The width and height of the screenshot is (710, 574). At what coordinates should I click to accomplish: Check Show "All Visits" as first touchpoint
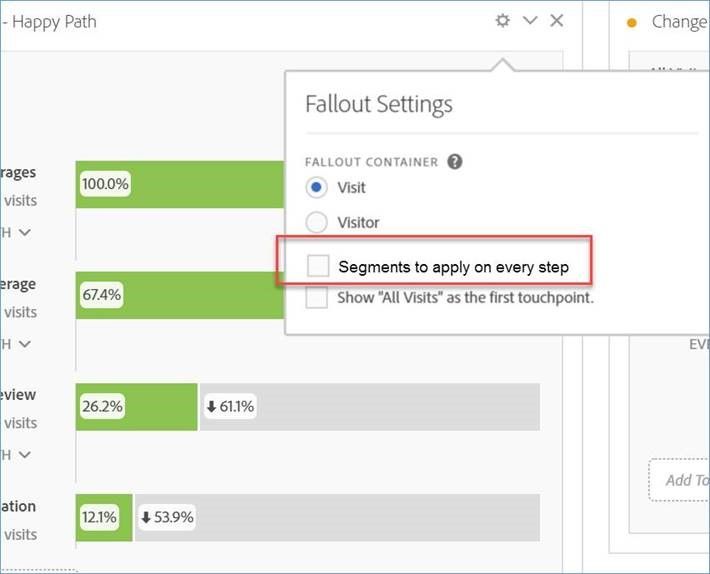point(317,298)
